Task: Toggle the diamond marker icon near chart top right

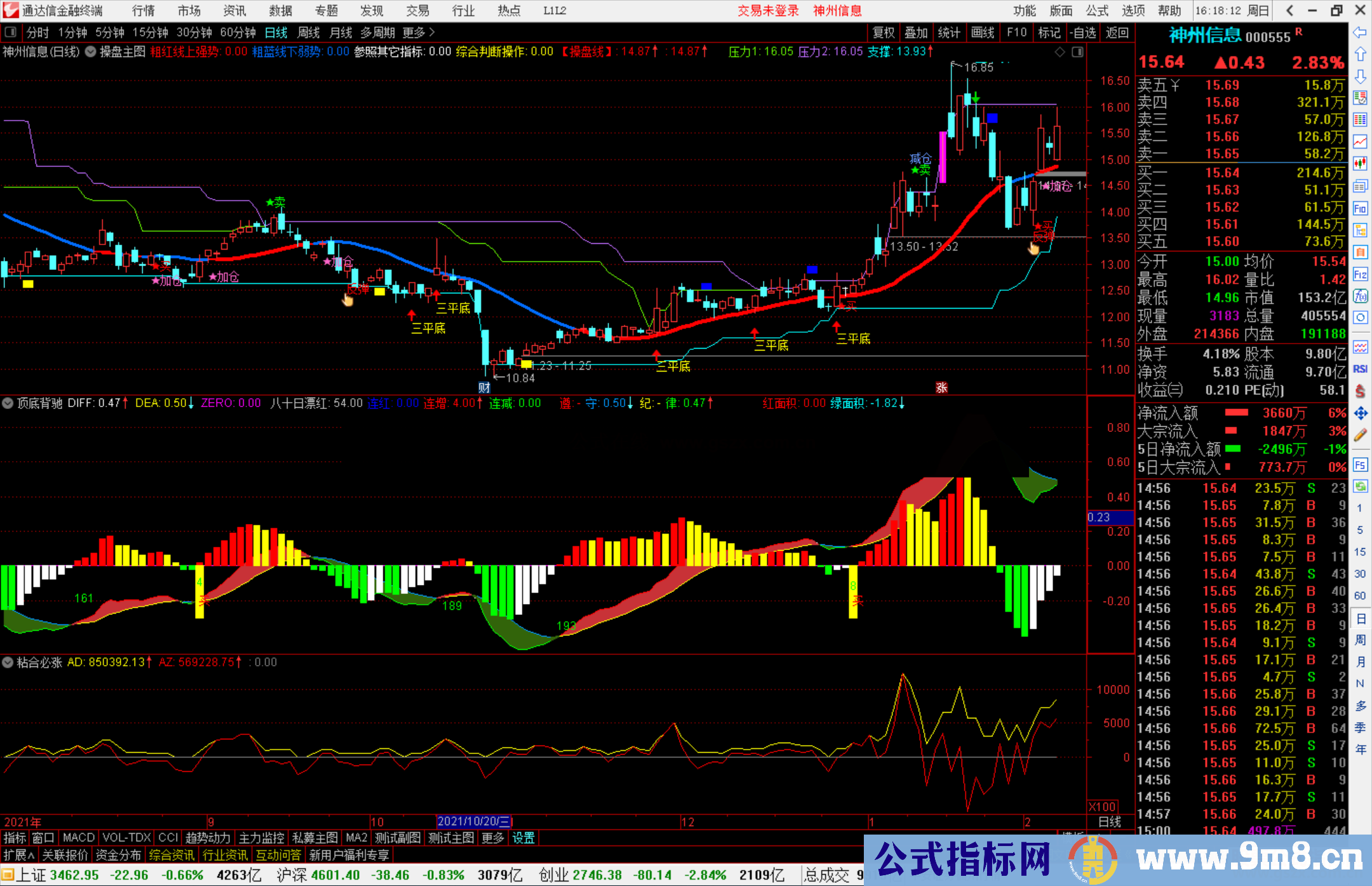Action: click(x=1060, y=52)
